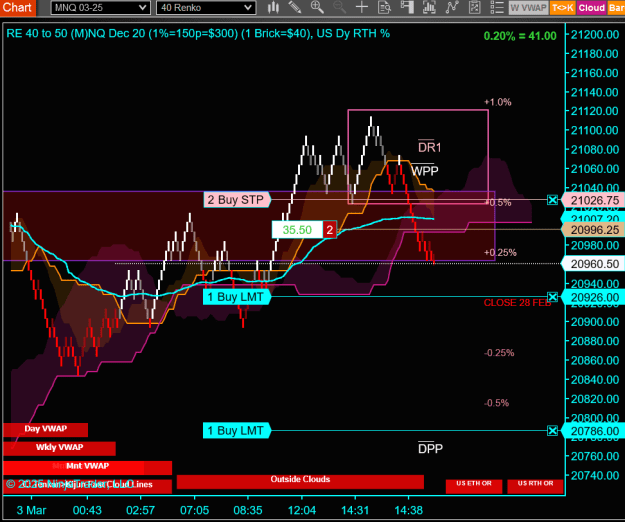Switch to the Chart tab
Viewport: 625px width, 522px height.
[18, 8]
